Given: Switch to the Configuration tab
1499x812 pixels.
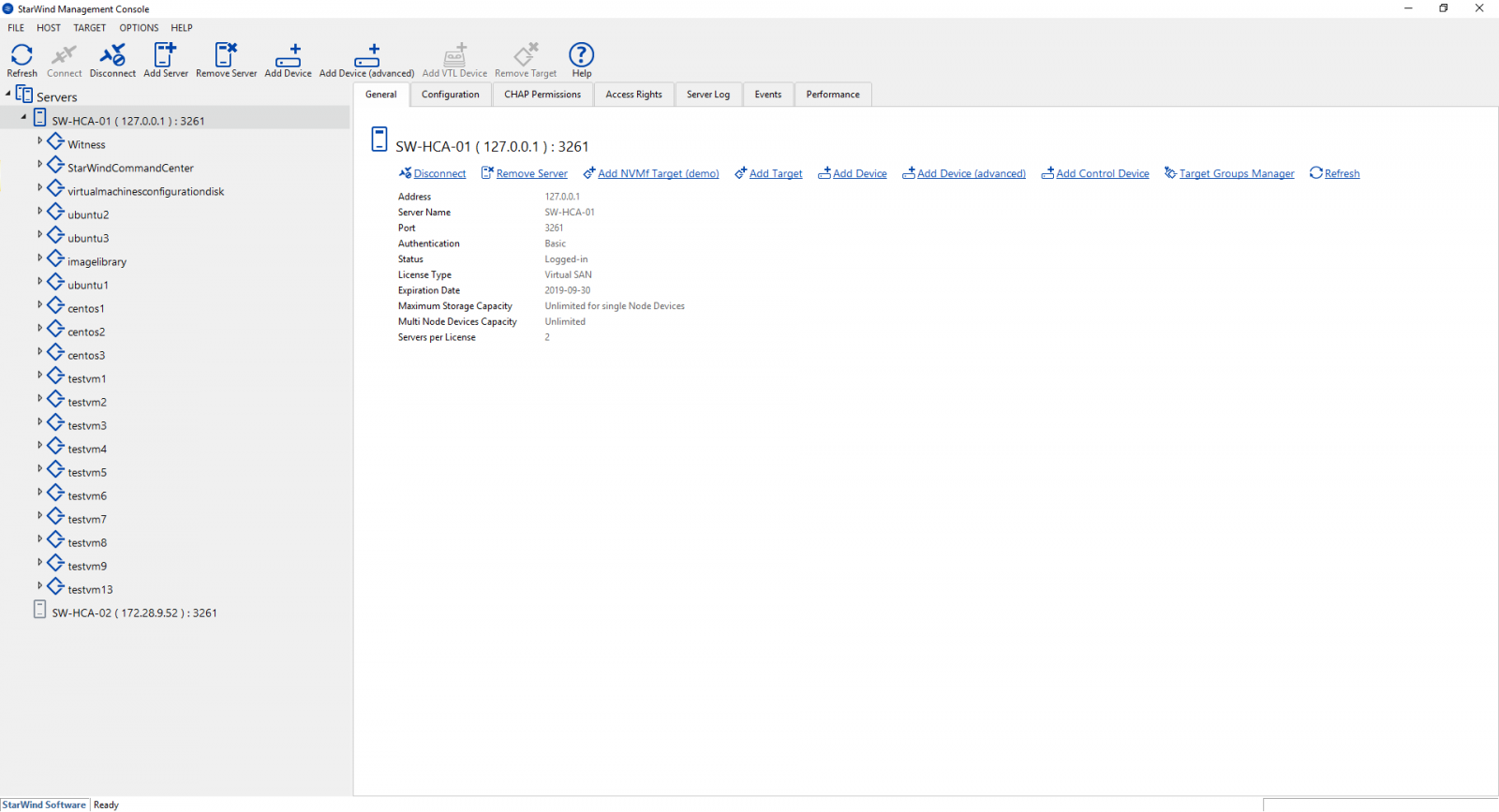Looking at the screenshot, I should tap(451, 95).
